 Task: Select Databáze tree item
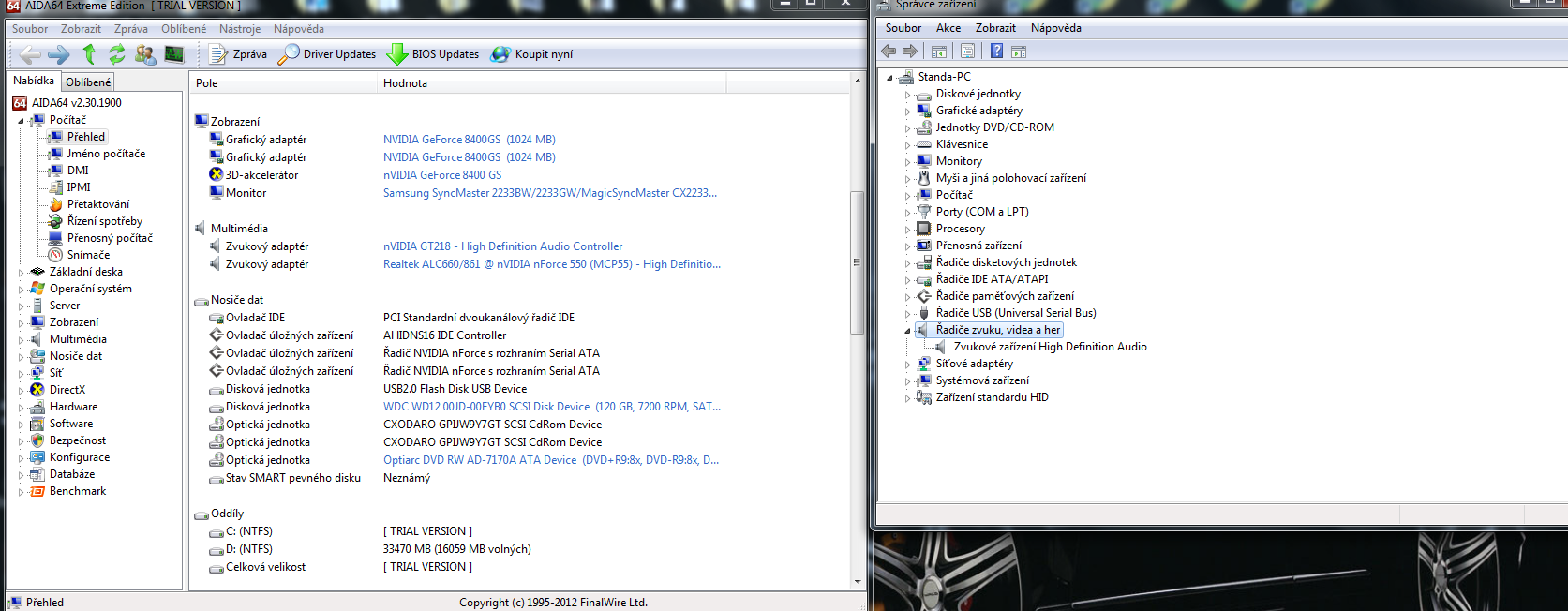(72, 474)
